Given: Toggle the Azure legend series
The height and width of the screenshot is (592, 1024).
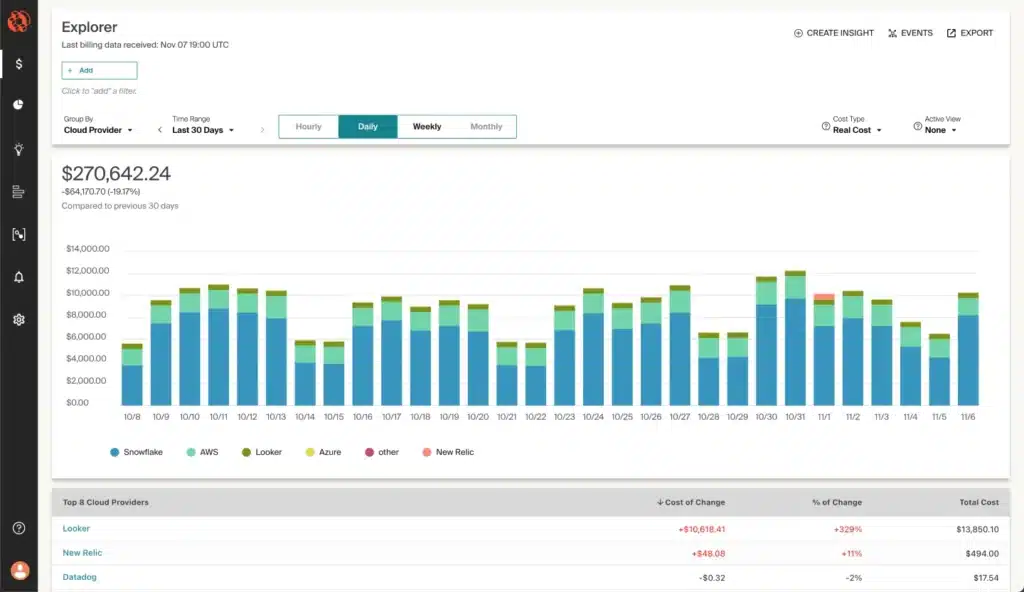Looking at the screenshot, I should coord(323,452).
